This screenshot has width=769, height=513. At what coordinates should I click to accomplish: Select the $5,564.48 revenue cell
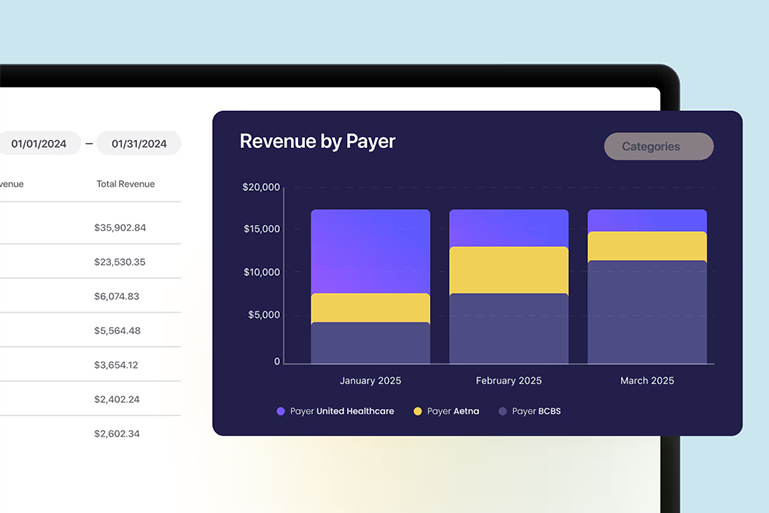point(117,331)
